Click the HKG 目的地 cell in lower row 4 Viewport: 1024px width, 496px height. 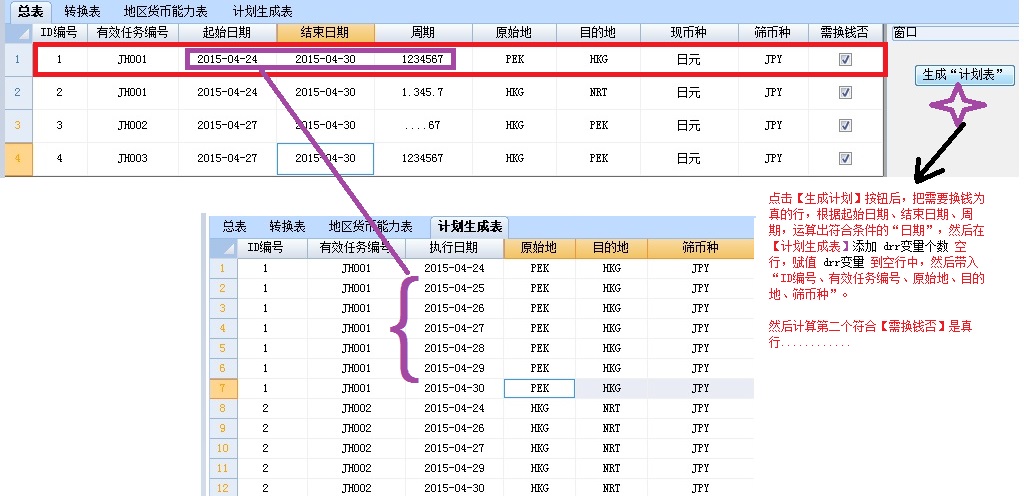coord(611,328)
